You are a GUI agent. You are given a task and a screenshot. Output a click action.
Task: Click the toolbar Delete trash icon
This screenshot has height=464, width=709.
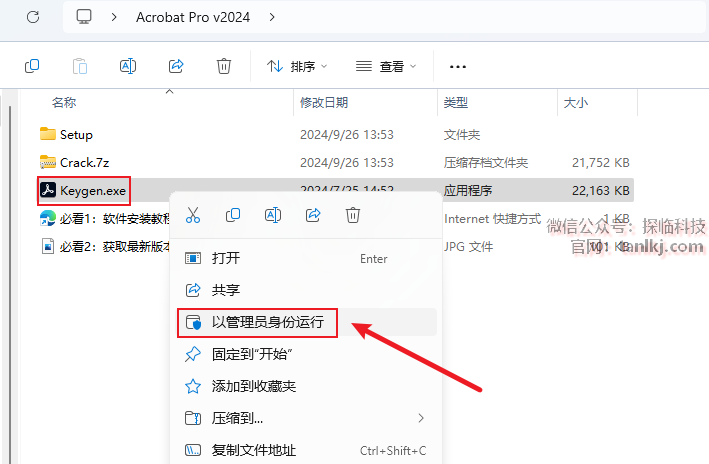click(x=224, y=66)
